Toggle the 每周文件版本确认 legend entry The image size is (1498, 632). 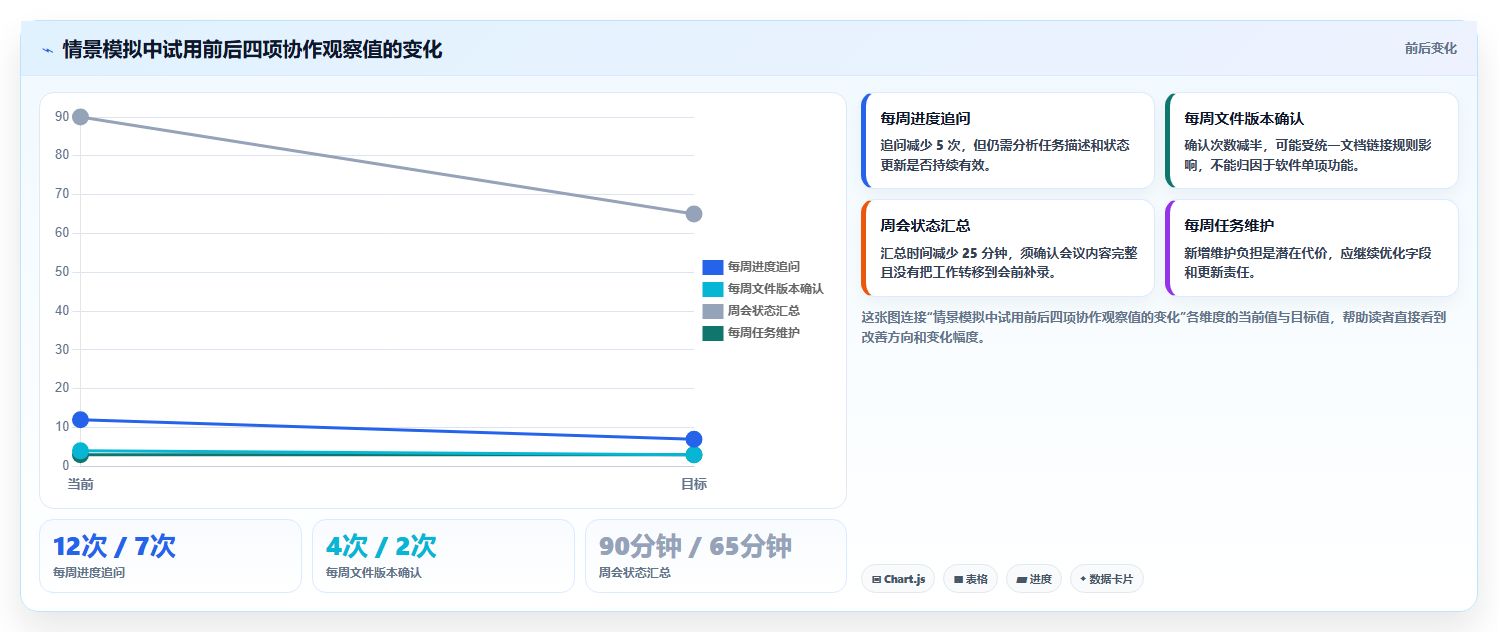(x=763, y=289)
